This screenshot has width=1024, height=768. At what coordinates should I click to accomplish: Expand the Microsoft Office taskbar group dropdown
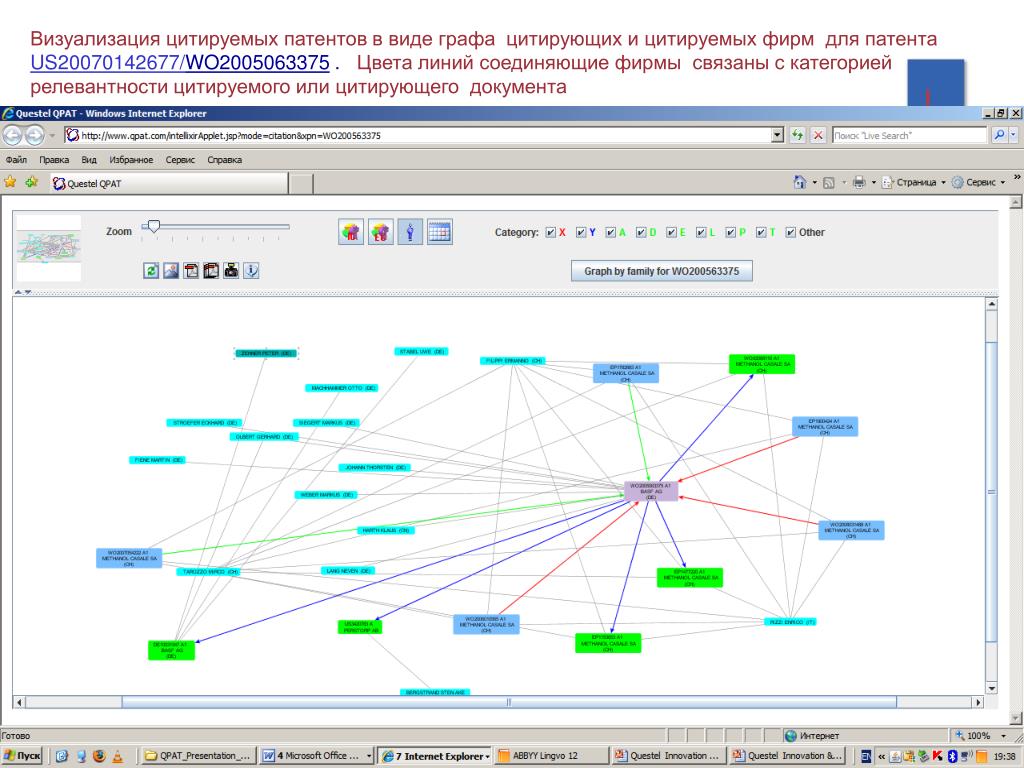pos(368,756)
